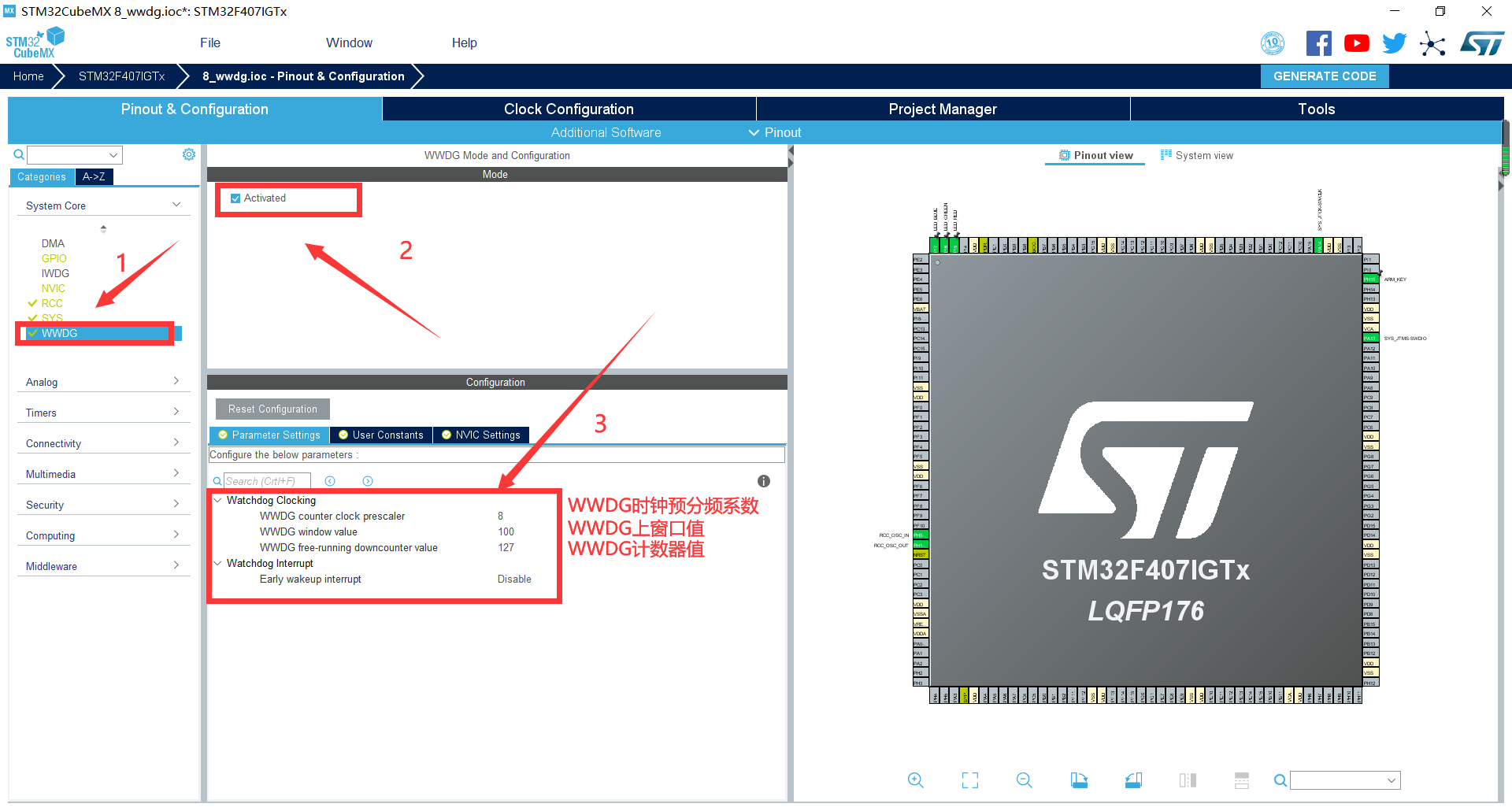Select Pinout view toggle
Viewport: 1512px width, 811px height.
[x=1096, y=156]
